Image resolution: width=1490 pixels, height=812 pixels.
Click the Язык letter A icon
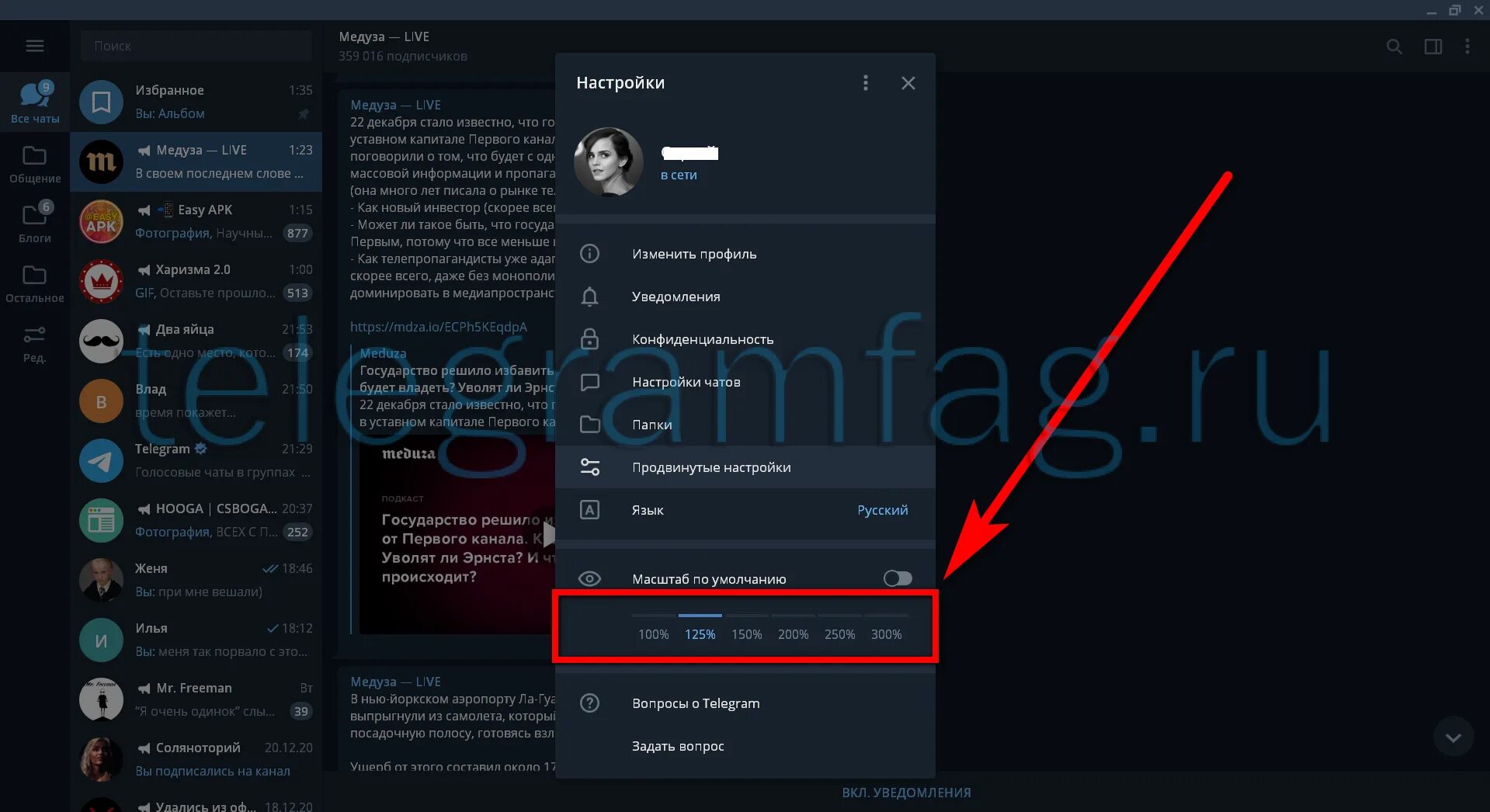click(x=589, y=510)
